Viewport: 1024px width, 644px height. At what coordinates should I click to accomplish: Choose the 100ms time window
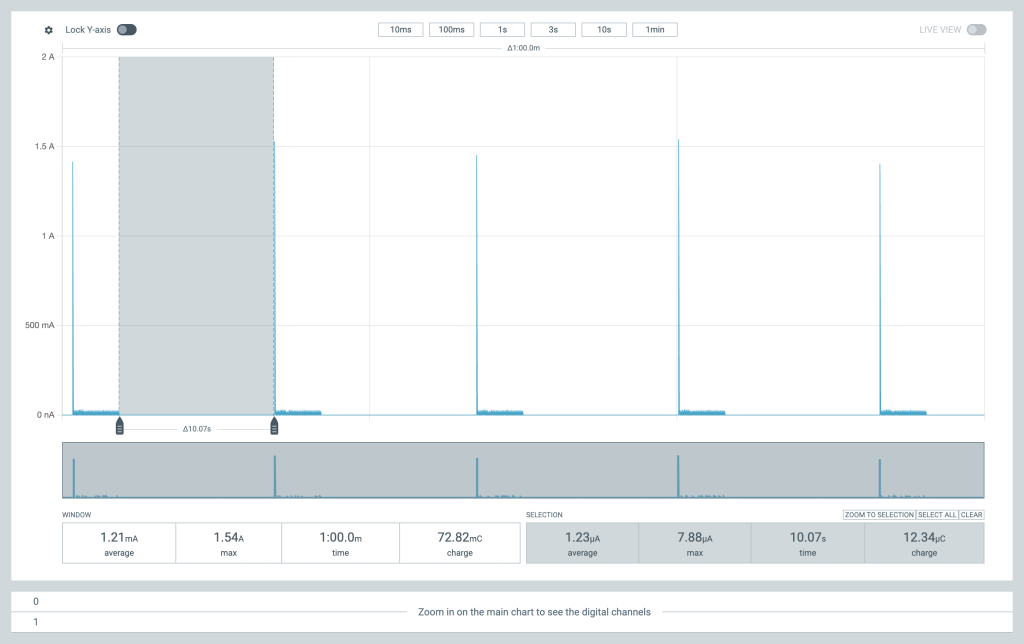click(x=451, y=30)
